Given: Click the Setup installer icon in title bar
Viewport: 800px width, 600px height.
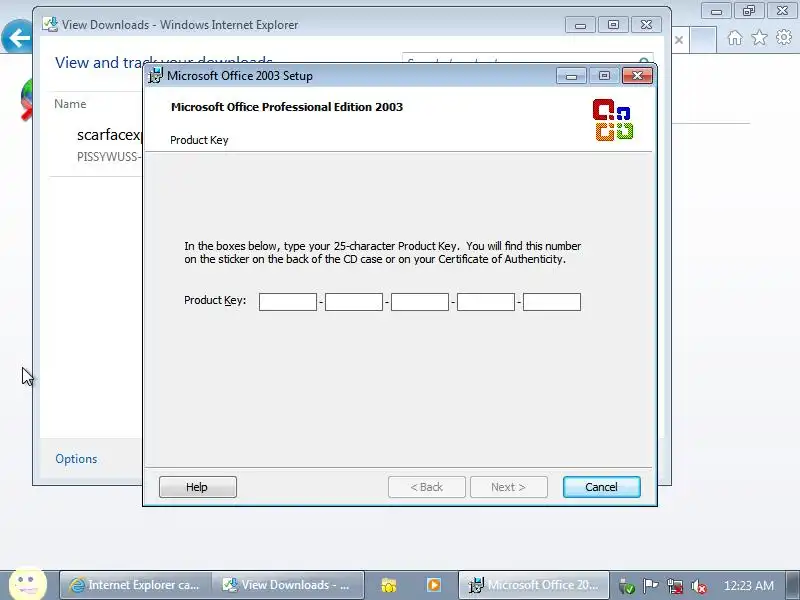Looking at the screenshot, I should pos(155,76).
